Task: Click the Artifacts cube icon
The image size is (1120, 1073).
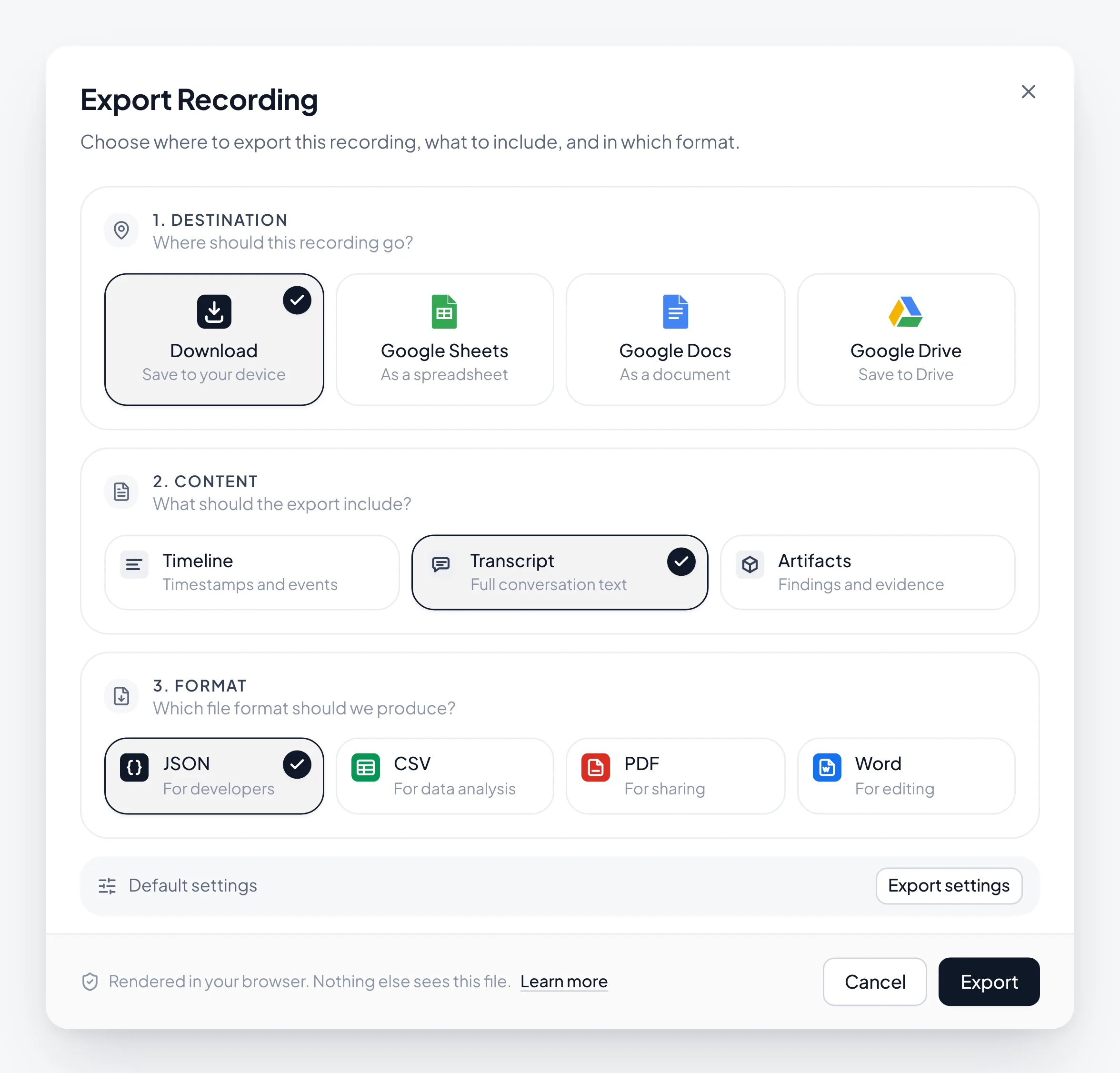Action: click(x=750, y=564)
